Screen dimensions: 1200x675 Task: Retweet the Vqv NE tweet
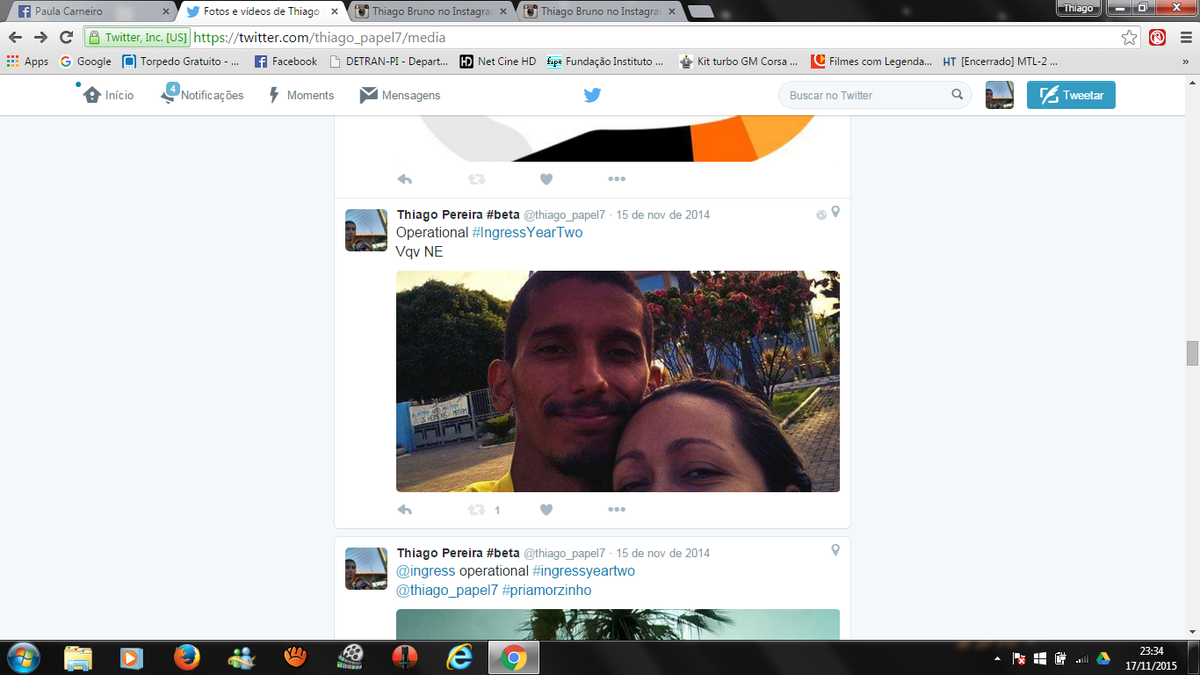[x=477, y=509]
